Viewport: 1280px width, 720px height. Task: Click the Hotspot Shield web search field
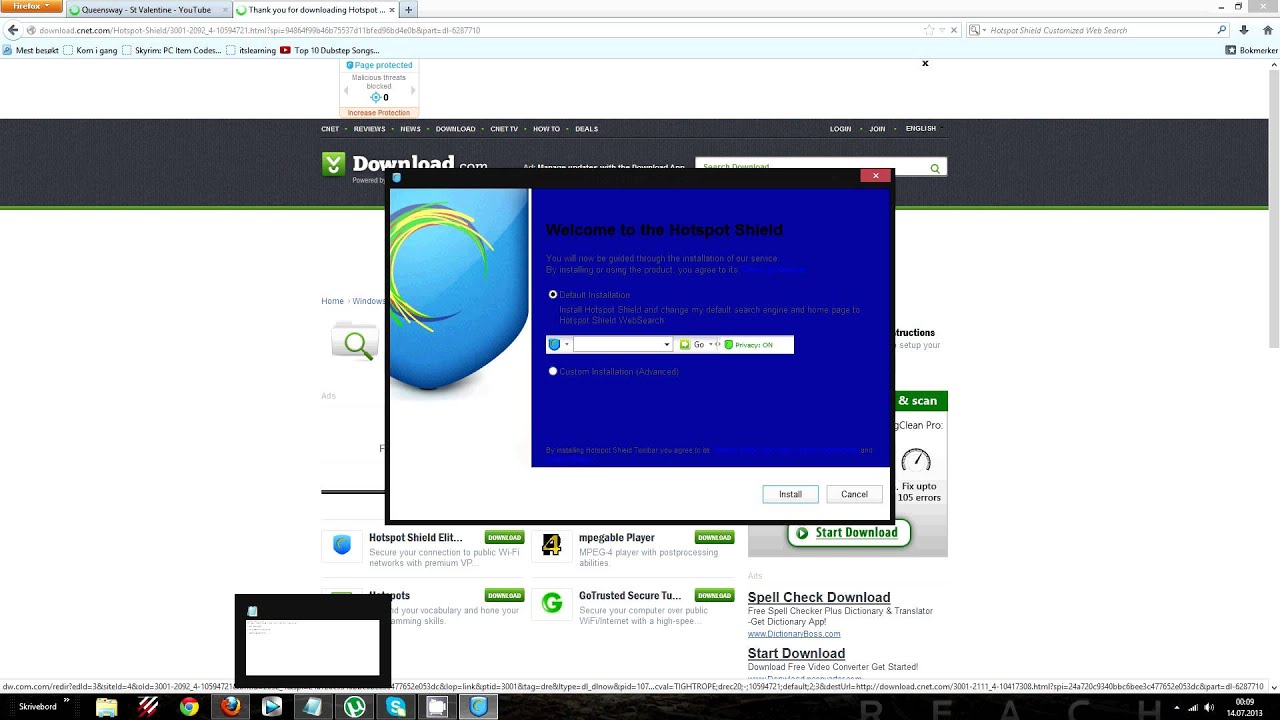(x=1100, y=30)
